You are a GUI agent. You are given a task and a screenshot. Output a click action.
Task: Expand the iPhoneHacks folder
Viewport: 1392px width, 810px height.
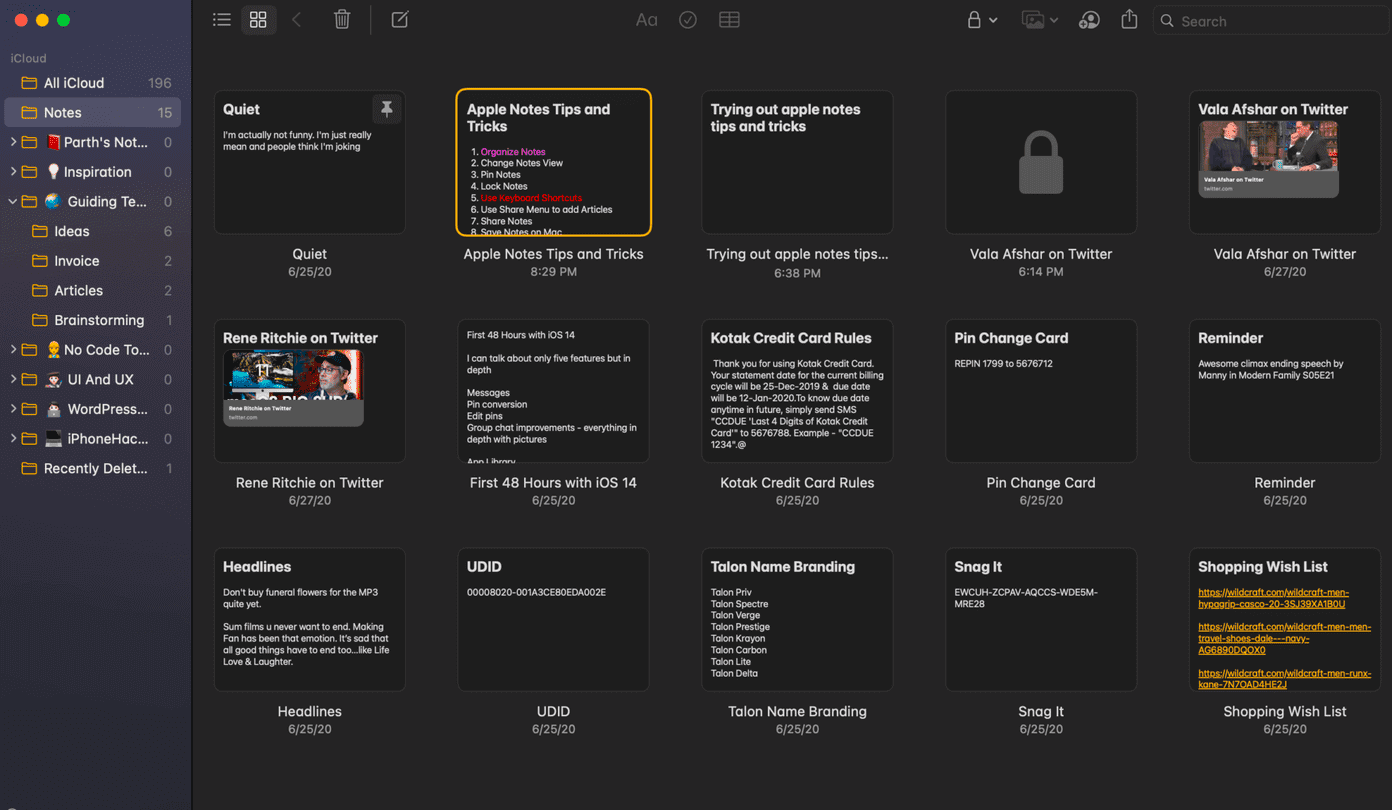13,439
